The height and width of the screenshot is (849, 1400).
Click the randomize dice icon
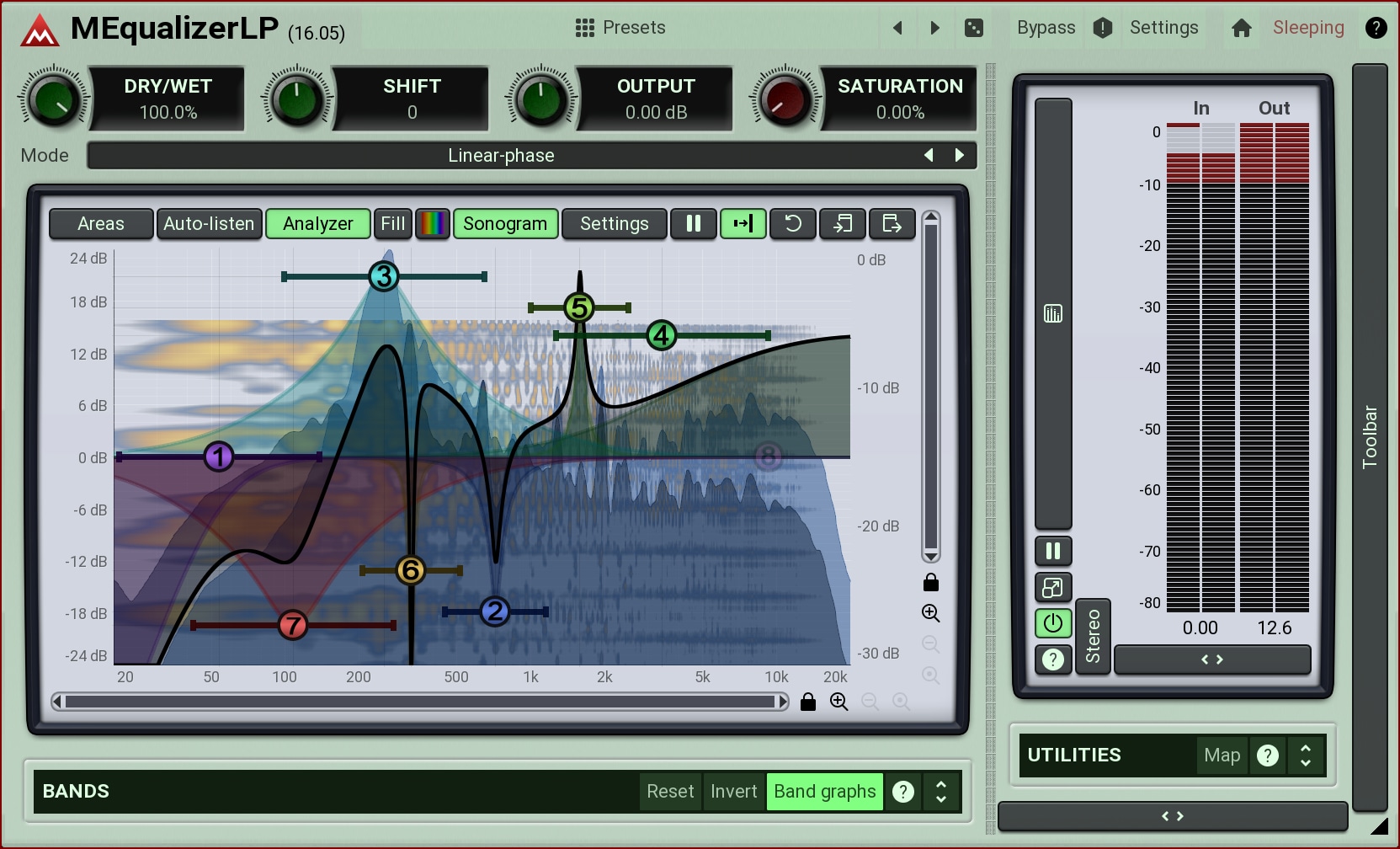974,28
